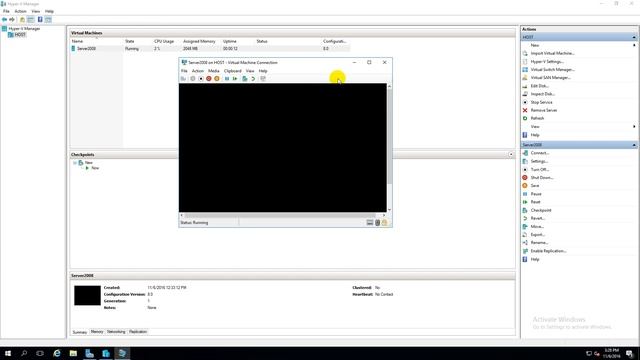Viewport: 640px width, 360px height.
Task: Click blue Help icon in Hyper-V Manager toolbar
Action: (40, 20)
